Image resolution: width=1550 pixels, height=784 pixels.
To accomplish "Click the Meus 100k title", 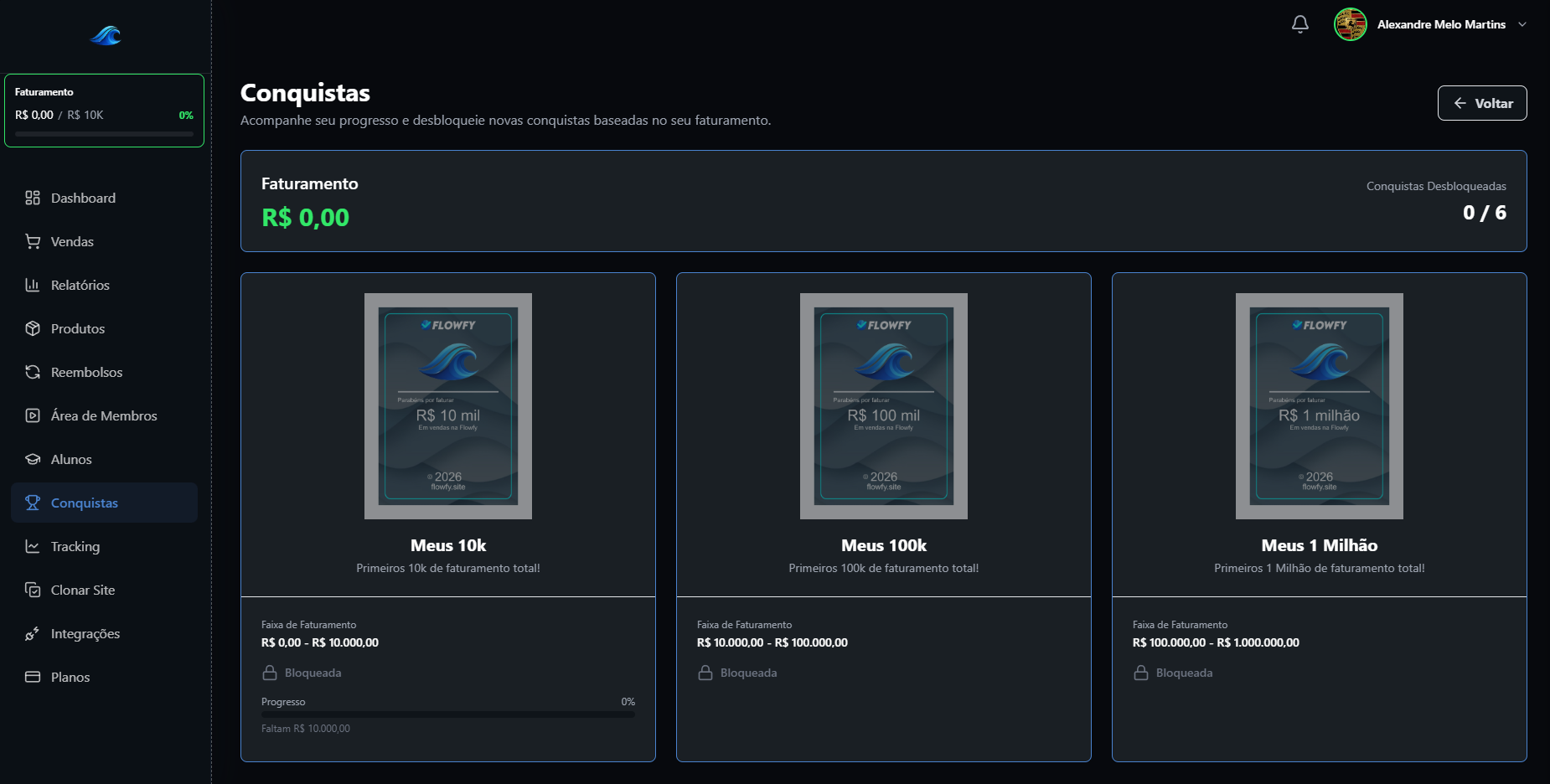I will click(884, 545).
